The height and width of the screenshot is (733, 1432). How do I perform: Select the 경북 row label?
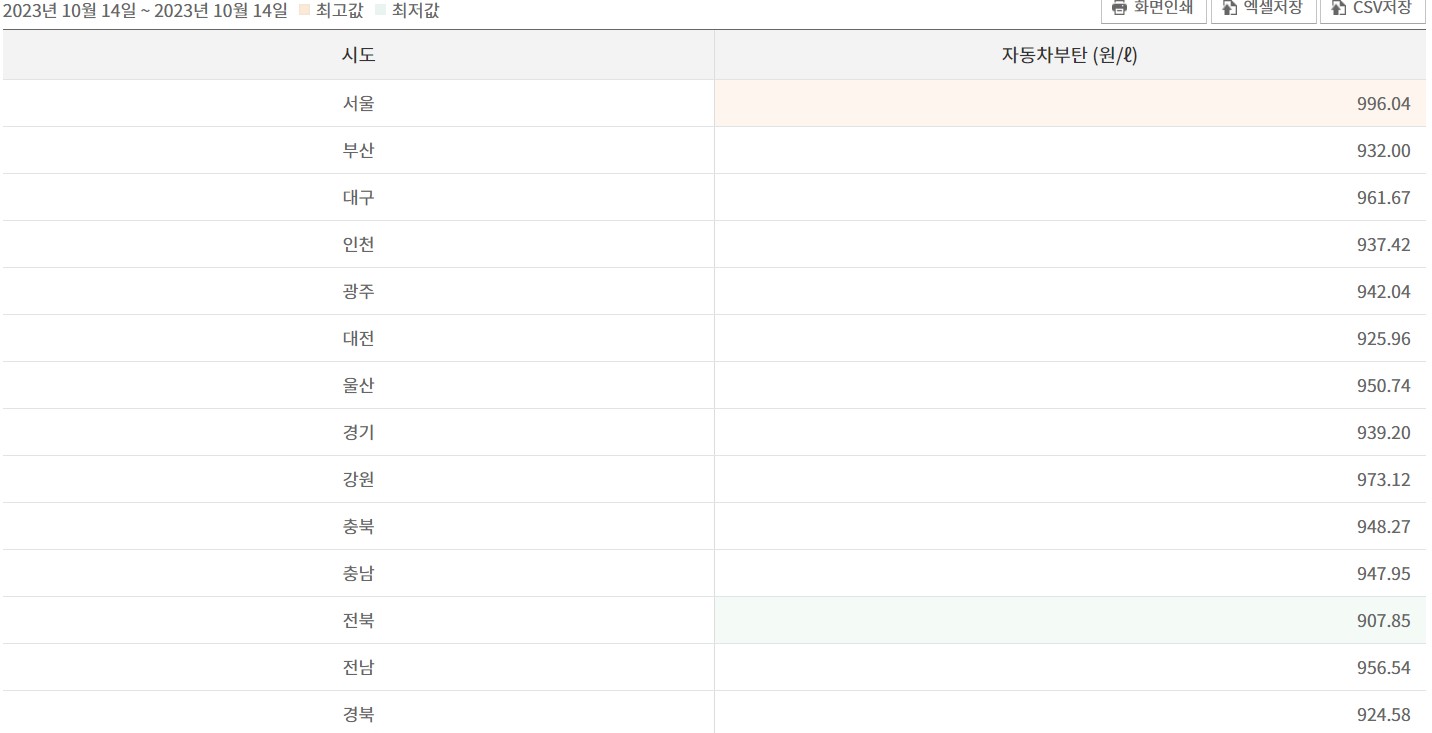358,714
